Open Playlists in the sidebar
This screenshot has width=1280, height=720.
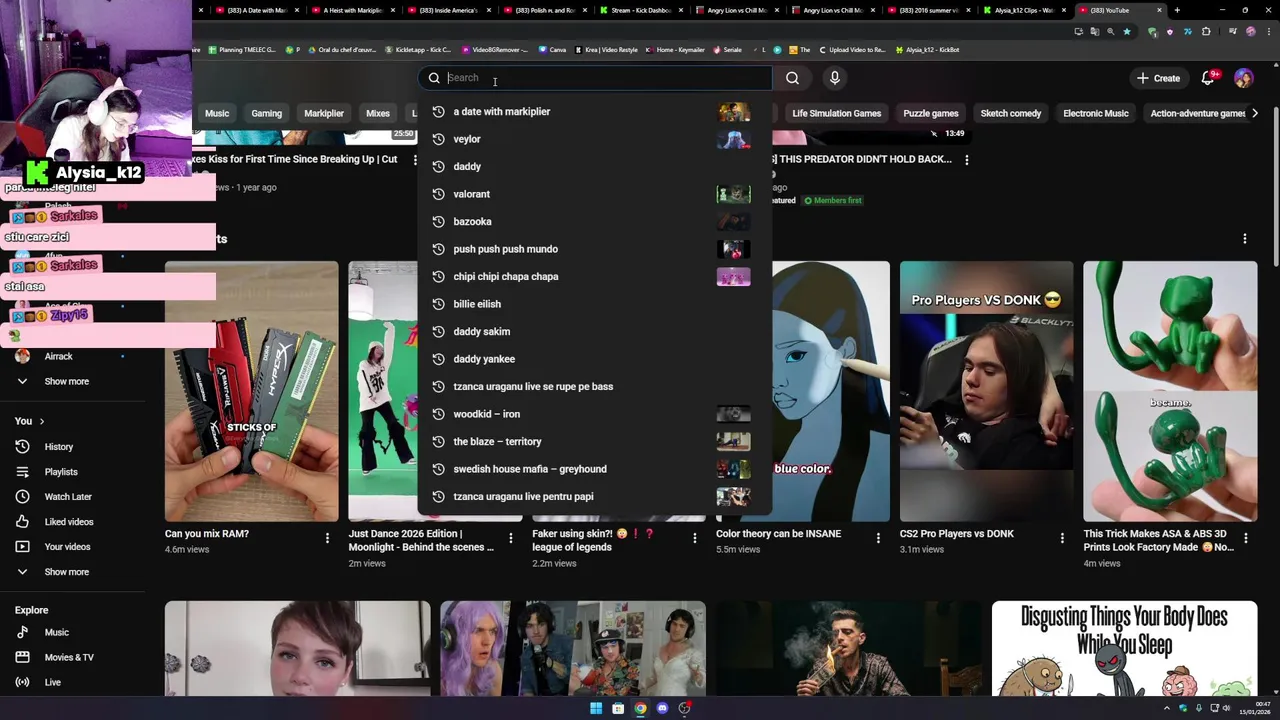(x=60, y=472)
